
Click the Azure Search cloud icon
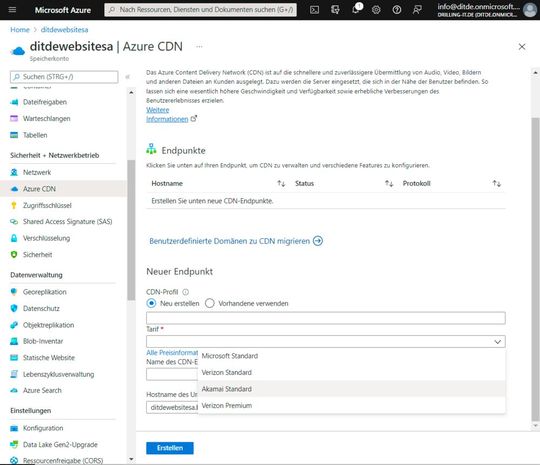[x=14, y=391]
